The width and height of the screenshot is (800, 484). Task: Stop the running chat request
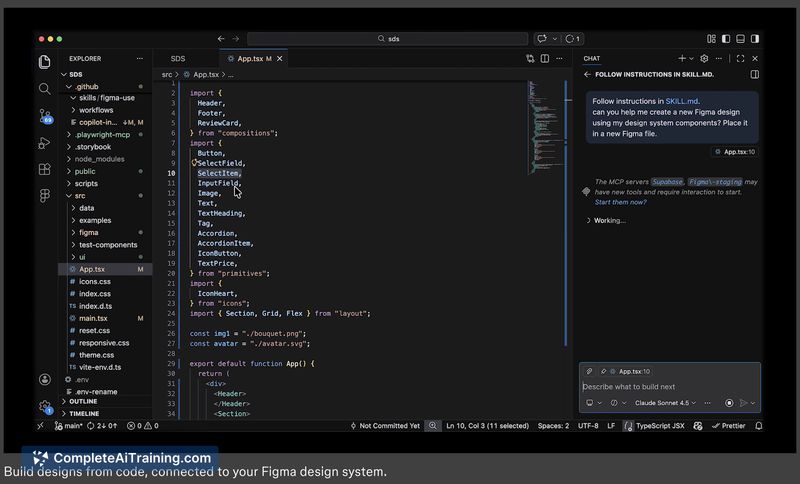pyautogui.click(x=729, y=403)
